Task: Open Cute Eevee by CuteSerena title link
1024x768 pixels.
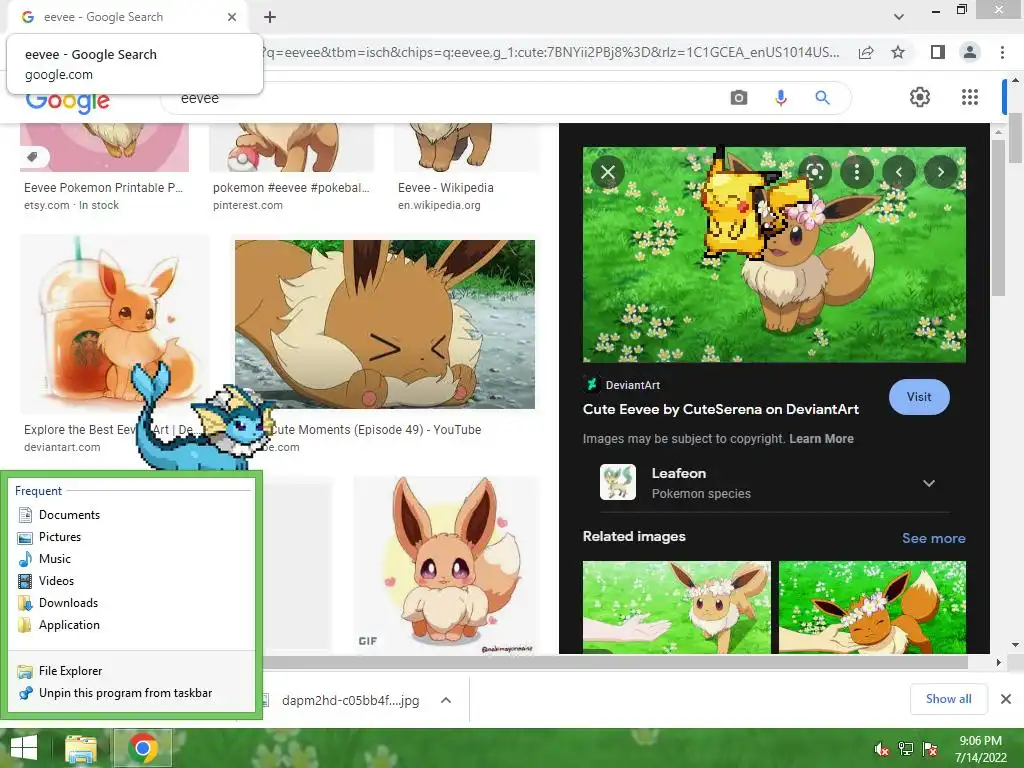Action: pyautogui.click(x=720, y=409)
